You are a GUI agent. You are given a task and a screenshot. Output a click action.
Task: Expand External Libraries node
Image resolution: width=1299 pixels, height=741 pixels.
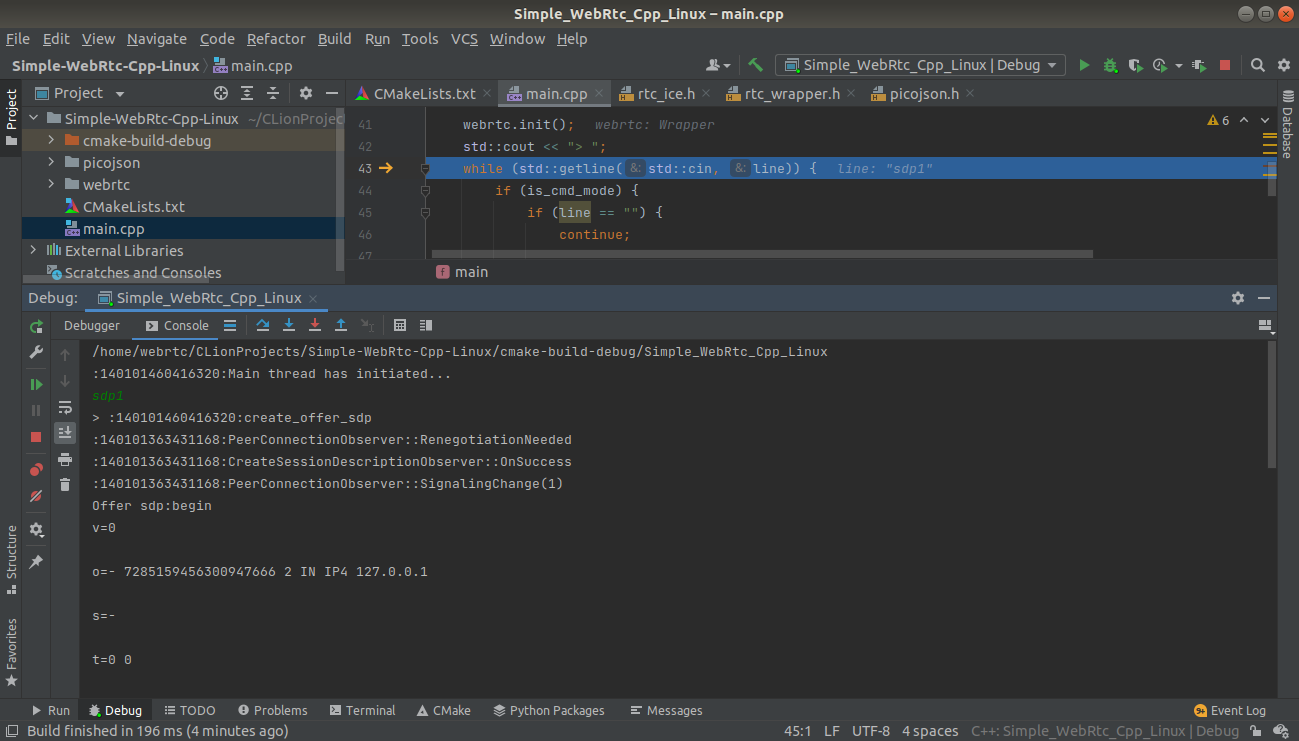33,251
